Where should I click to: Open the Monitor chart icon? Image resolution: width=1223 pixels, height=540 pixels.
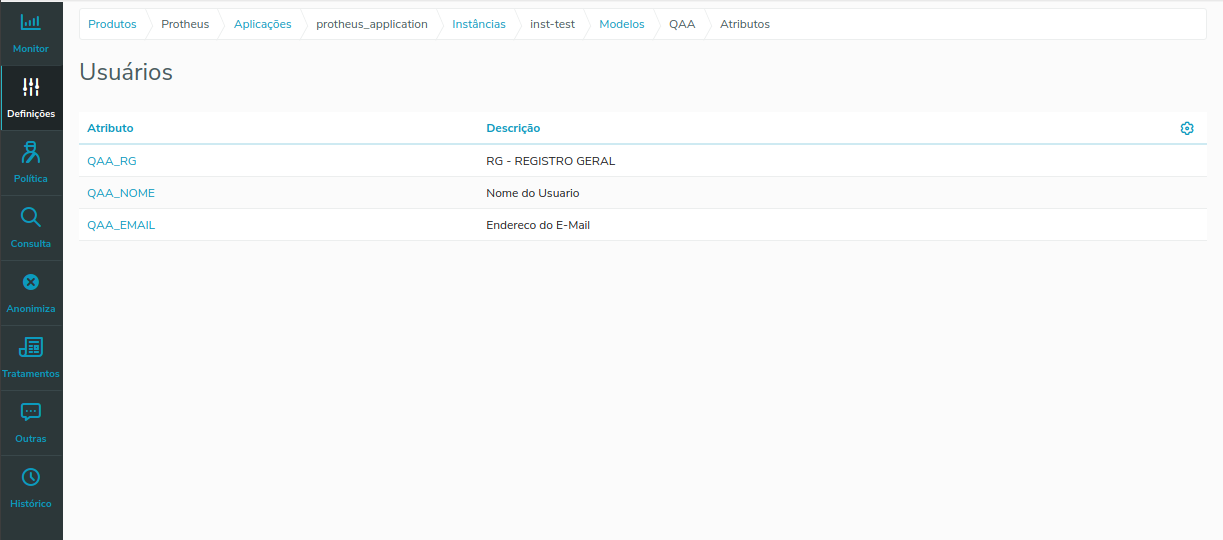click(31, 22)
